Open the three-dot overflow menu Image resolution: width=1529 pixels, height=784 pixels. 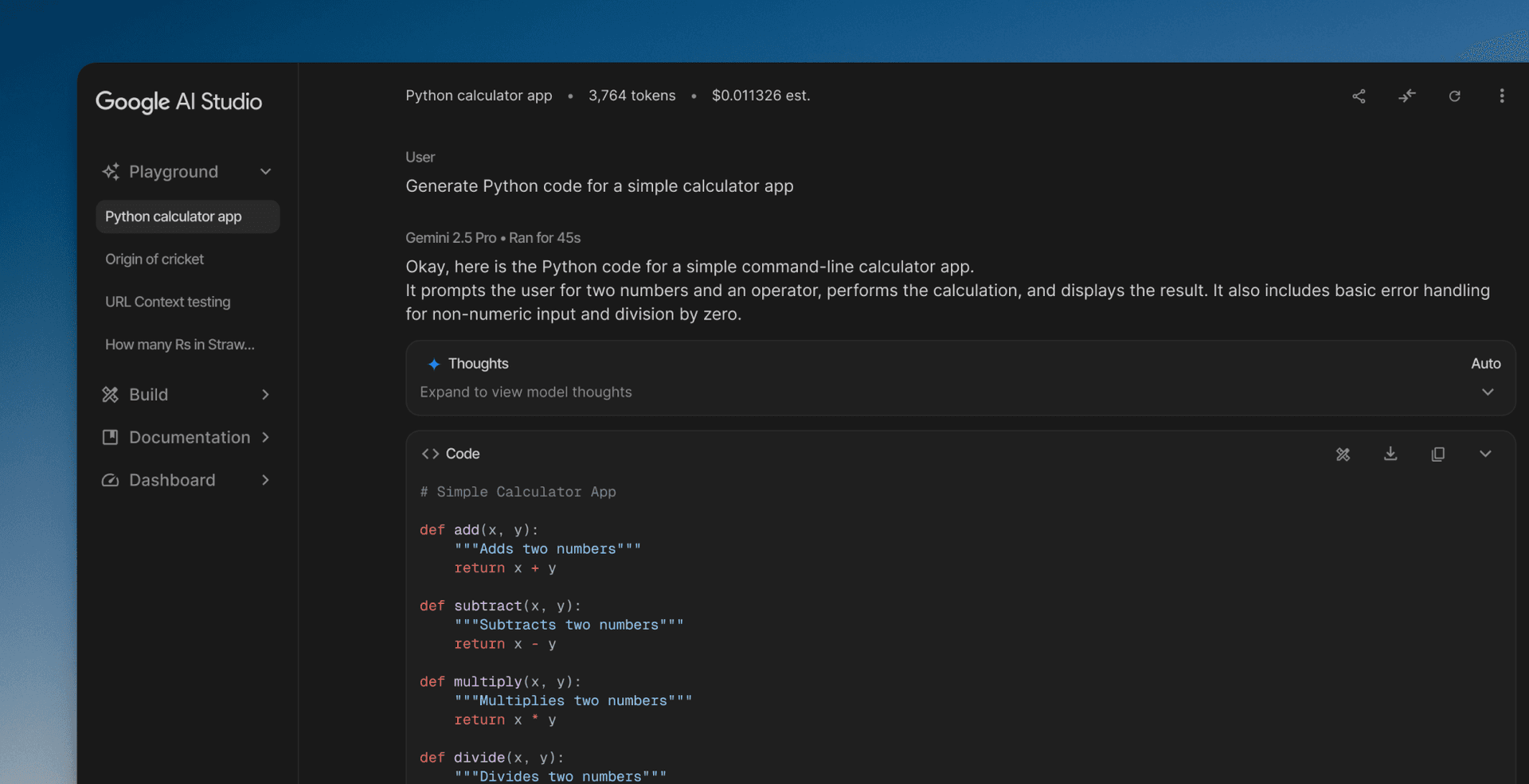(x=1502, y=96)
